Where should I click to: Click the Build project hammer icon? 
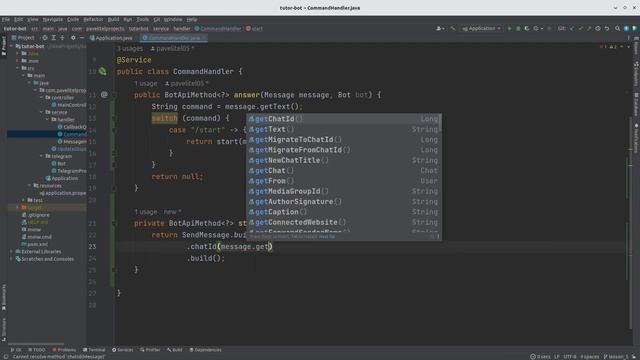click(453, 29)
